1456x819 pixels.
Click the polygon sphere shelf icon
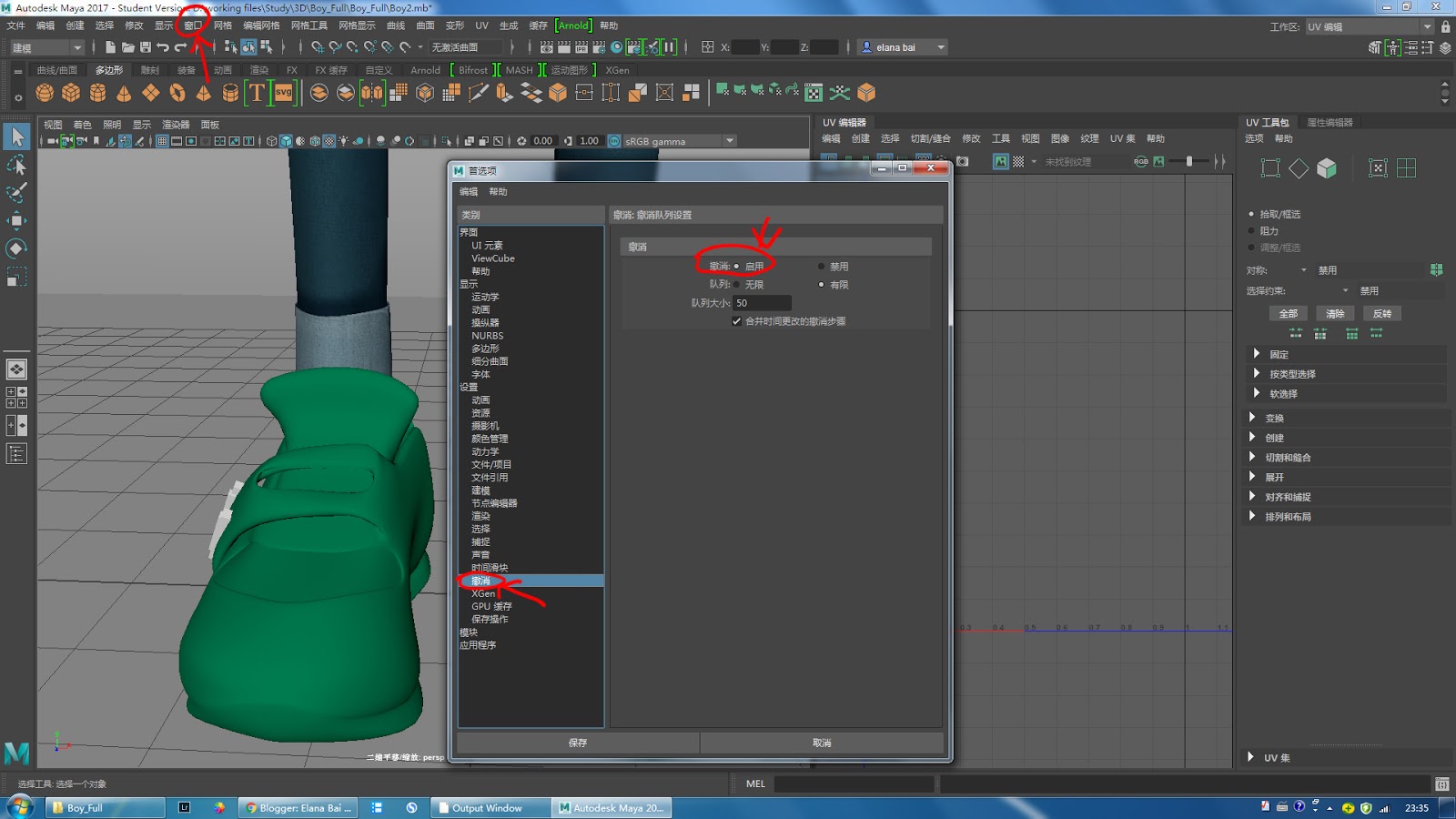click(x=45, y=93)
